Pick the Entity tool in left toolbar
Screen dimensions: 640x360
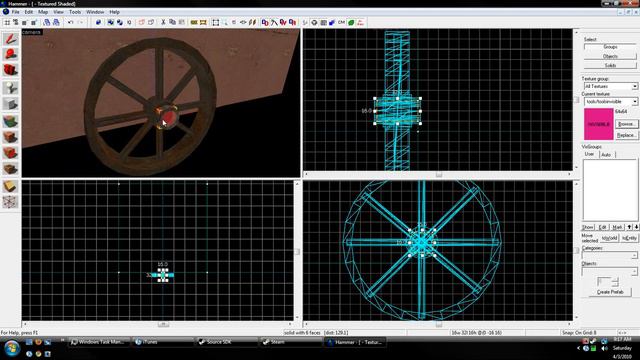[x=11, y=87]
